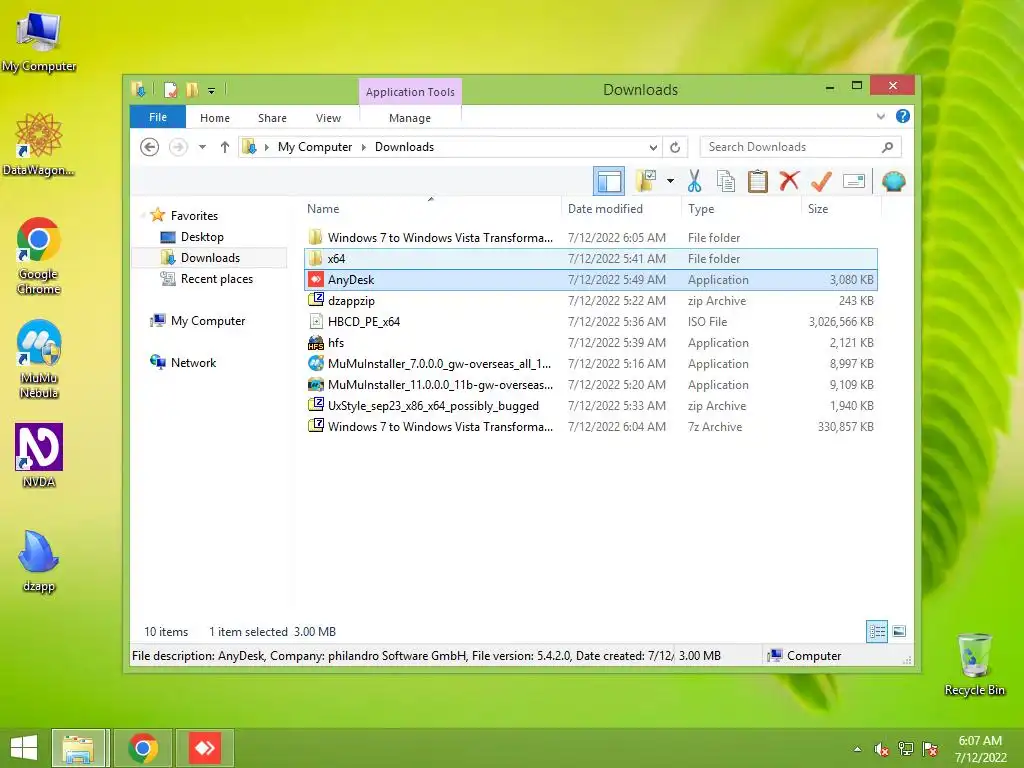Expand the address bar history dropdown
The height and width of the screenshot is (768, 1024).
[x=653, y=147]
